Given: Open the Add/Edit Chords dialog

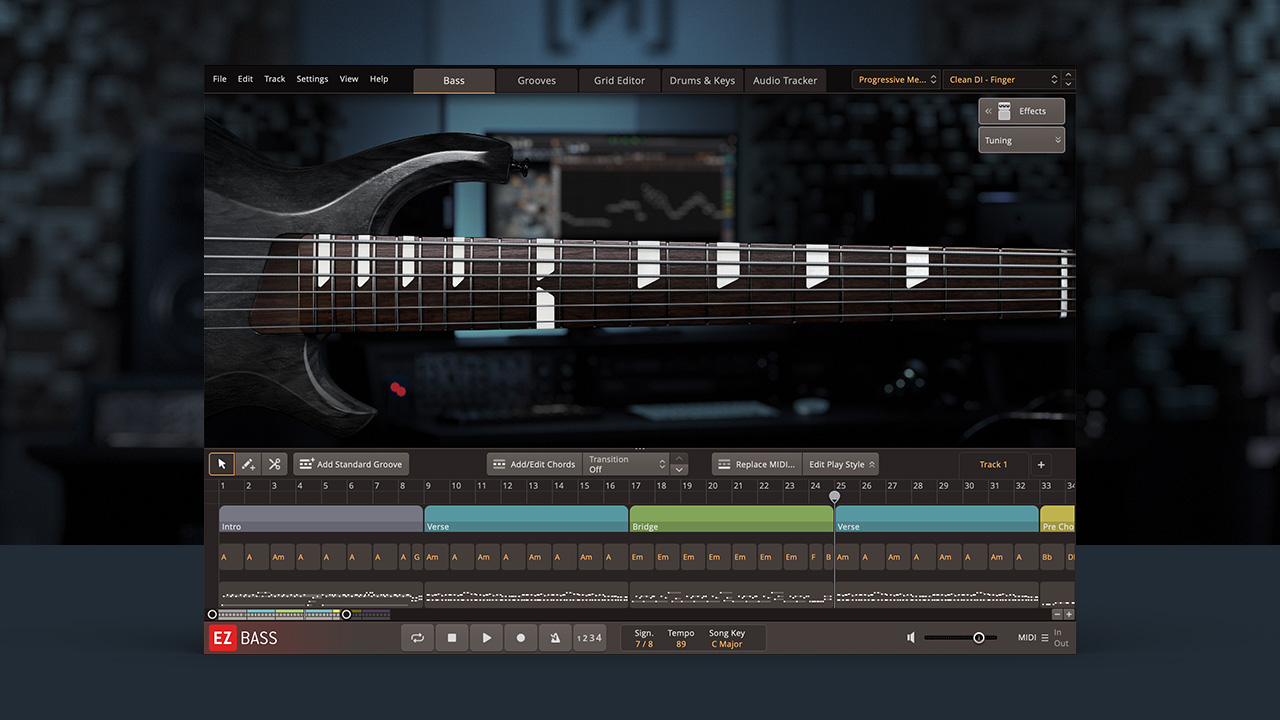Looking at the screenshot, I should coord(534,464).
